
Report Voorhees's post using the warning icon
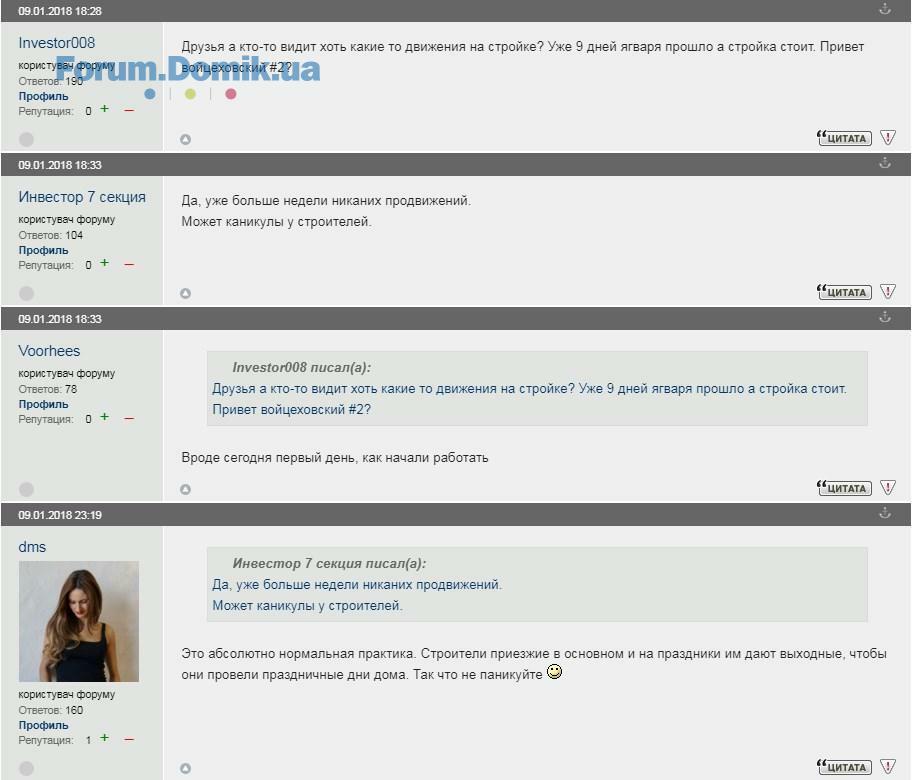pyautogui.click(x=887, y=488)
